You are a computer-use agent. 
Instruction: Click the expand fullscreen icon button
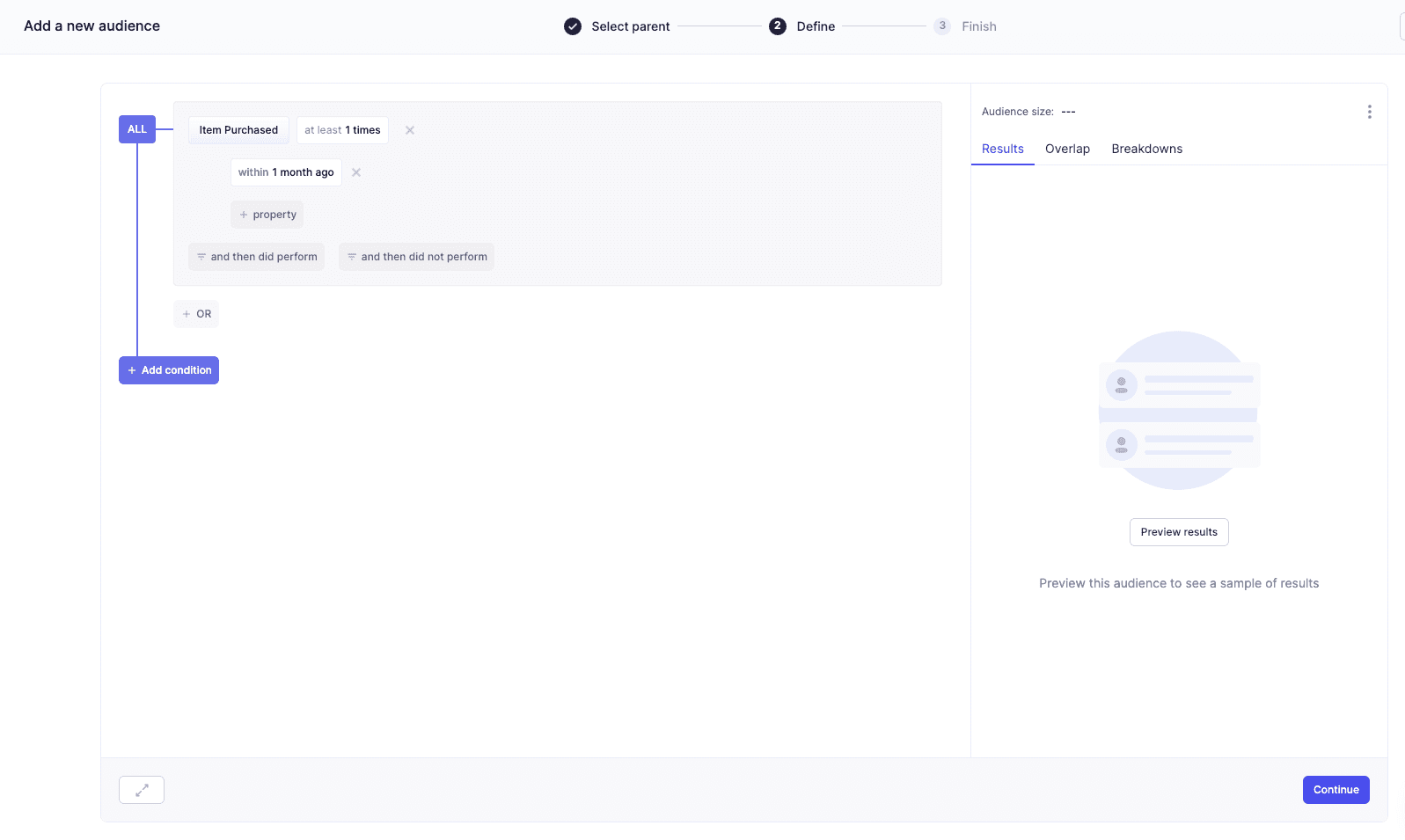click(x=142, y=790)
